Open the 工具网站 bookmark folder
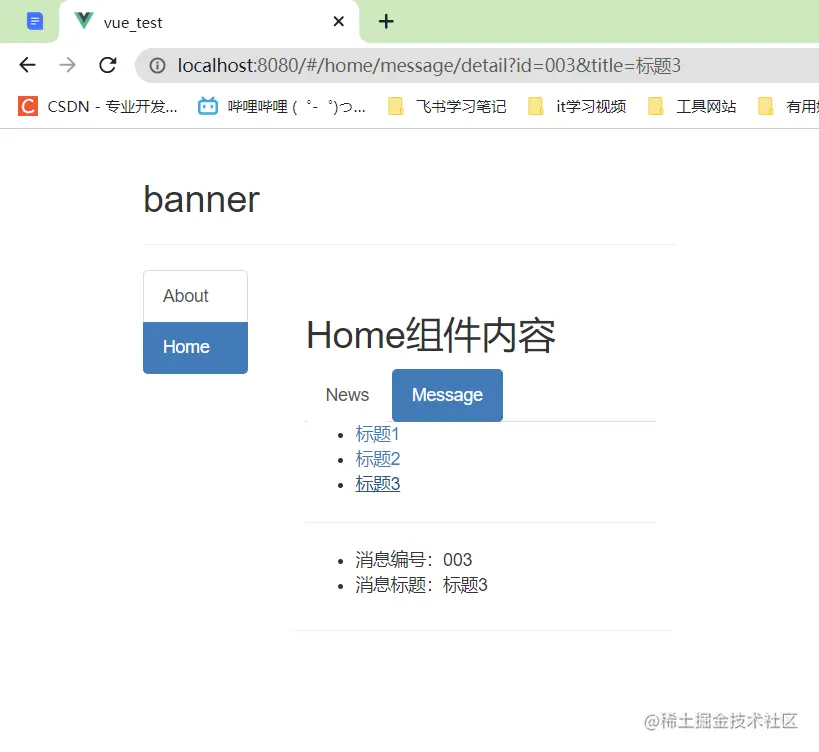This screenshot has height=752, width=819. point(692,107)
